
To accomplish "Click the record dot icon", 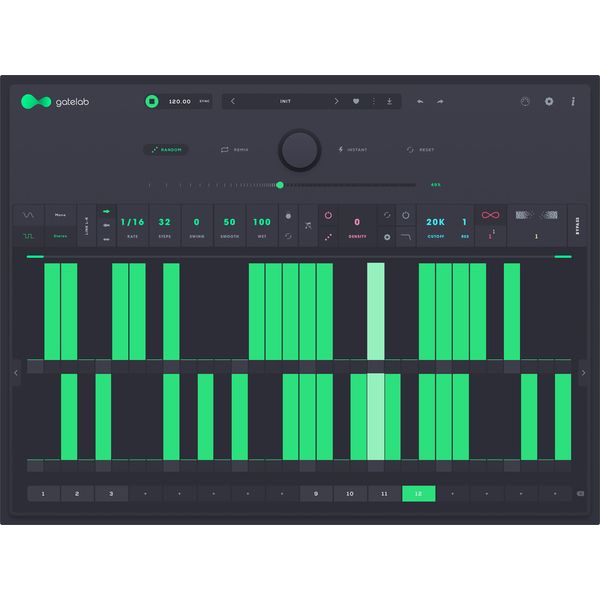I will coord(288,216).
